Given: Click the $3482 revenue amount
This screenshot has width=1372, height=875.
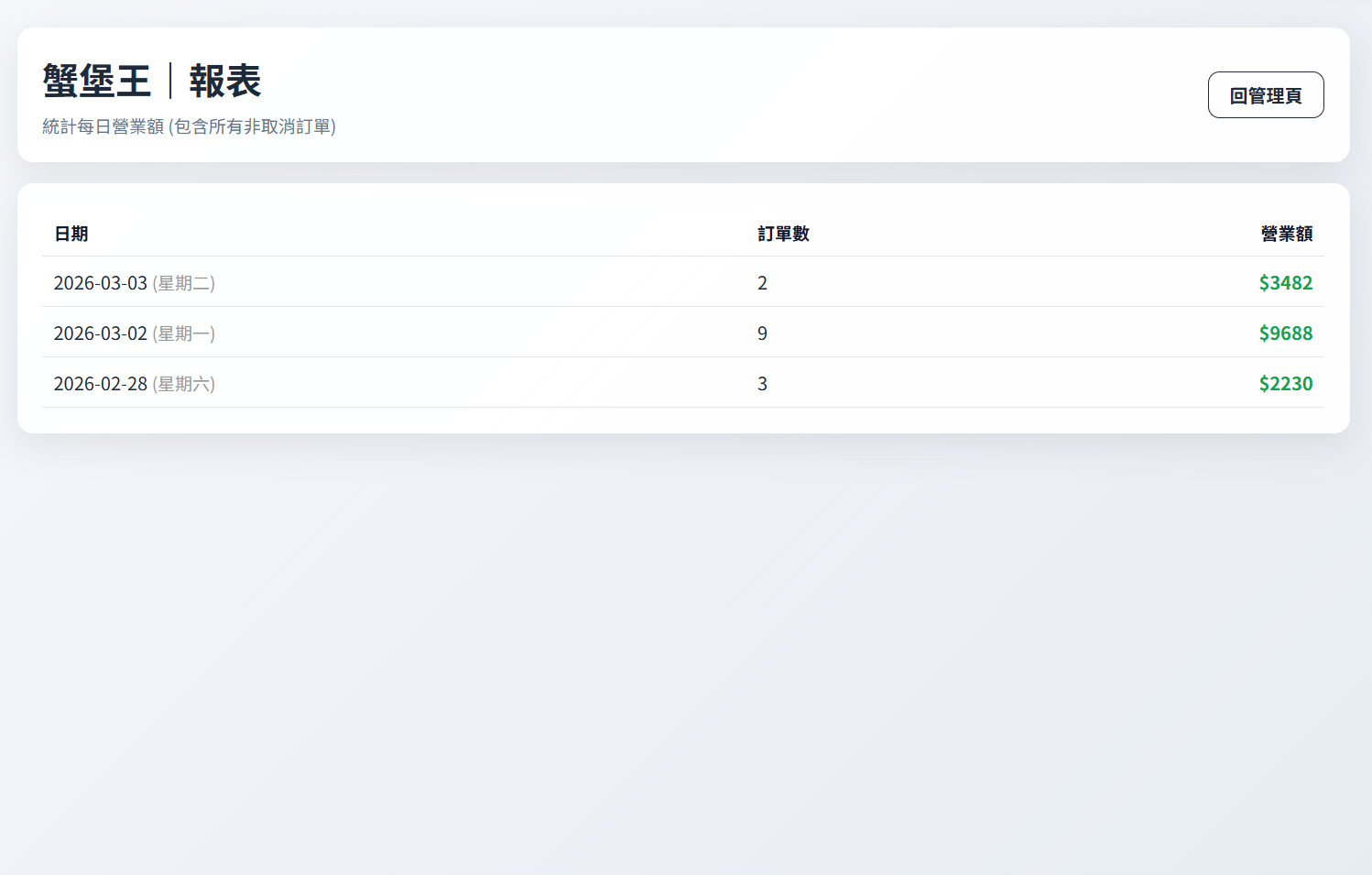Looking at the screenshot, I should point(1285,283).
